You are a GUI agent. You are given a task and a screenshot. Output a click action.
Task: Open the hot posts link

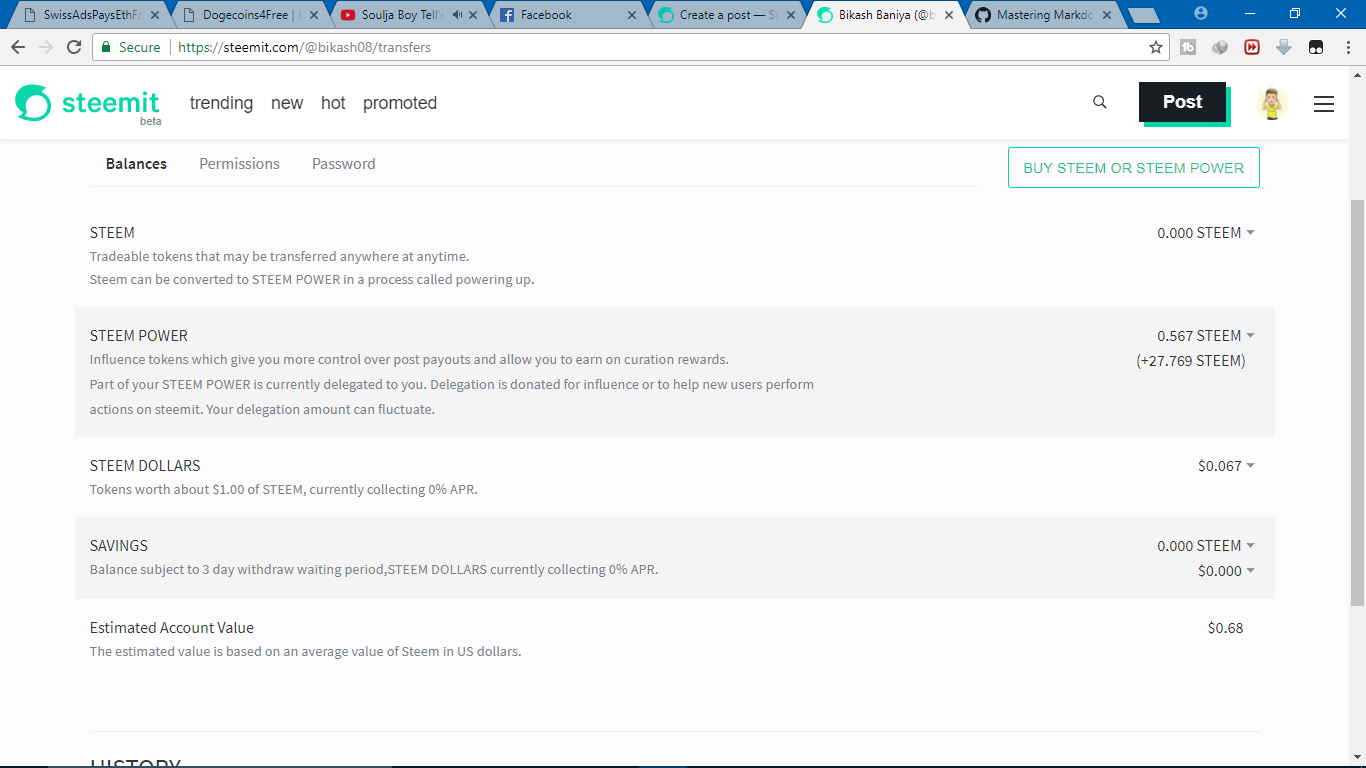pos(333,103)
